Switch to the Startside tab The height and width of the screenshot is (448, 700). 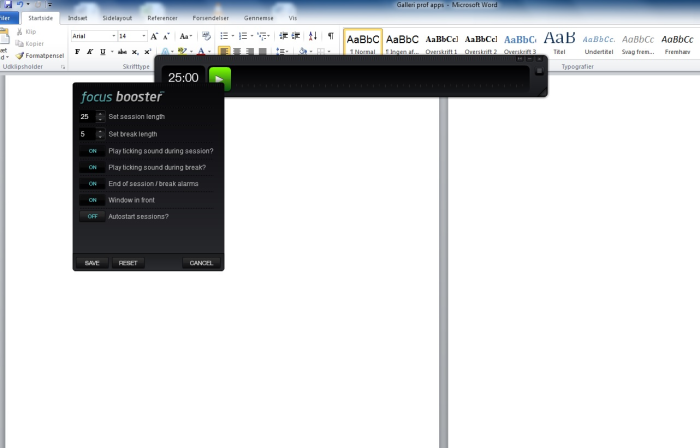(41, 18)
